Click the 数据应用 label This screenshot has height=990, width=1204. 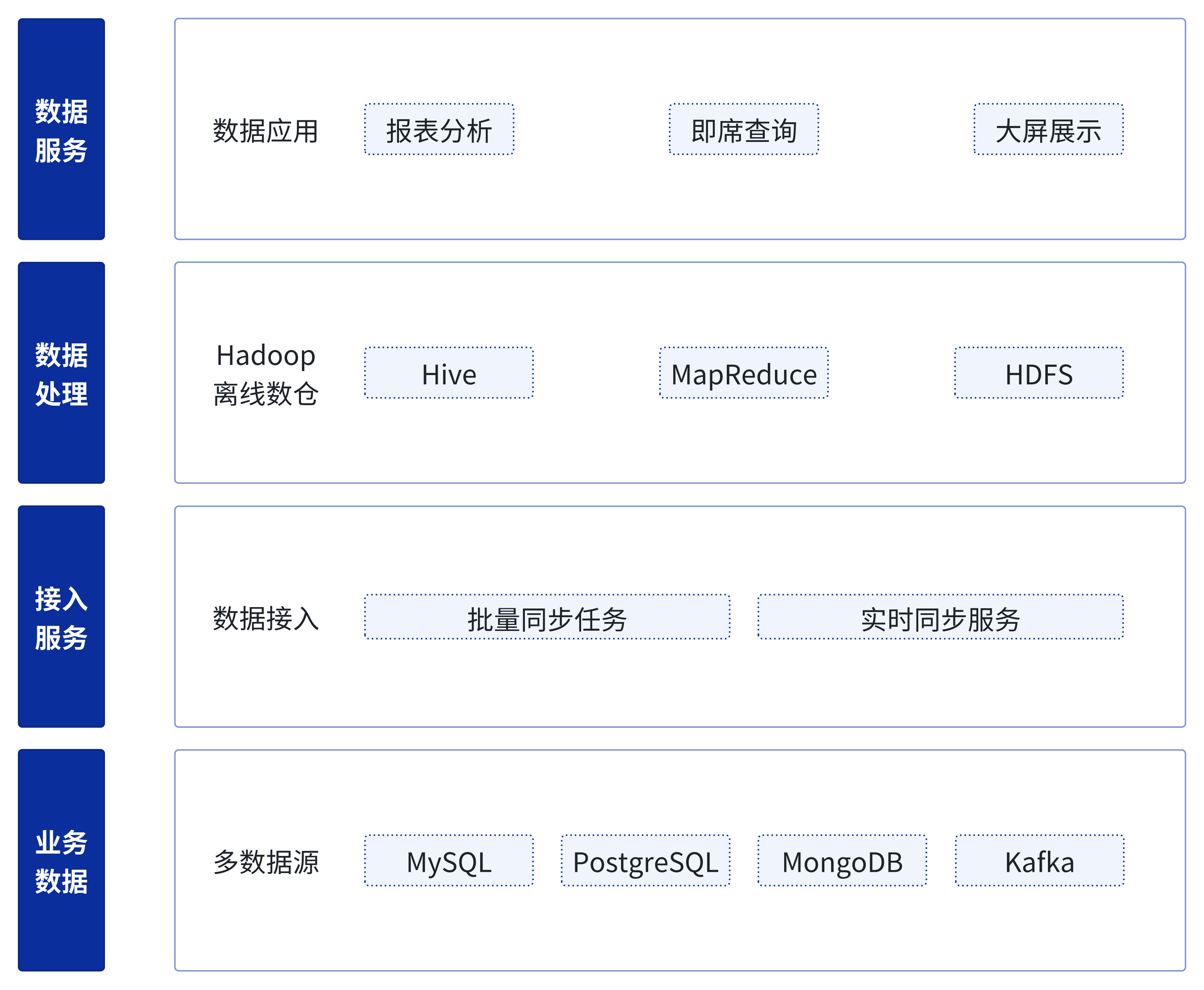click(x=265, y=131)
